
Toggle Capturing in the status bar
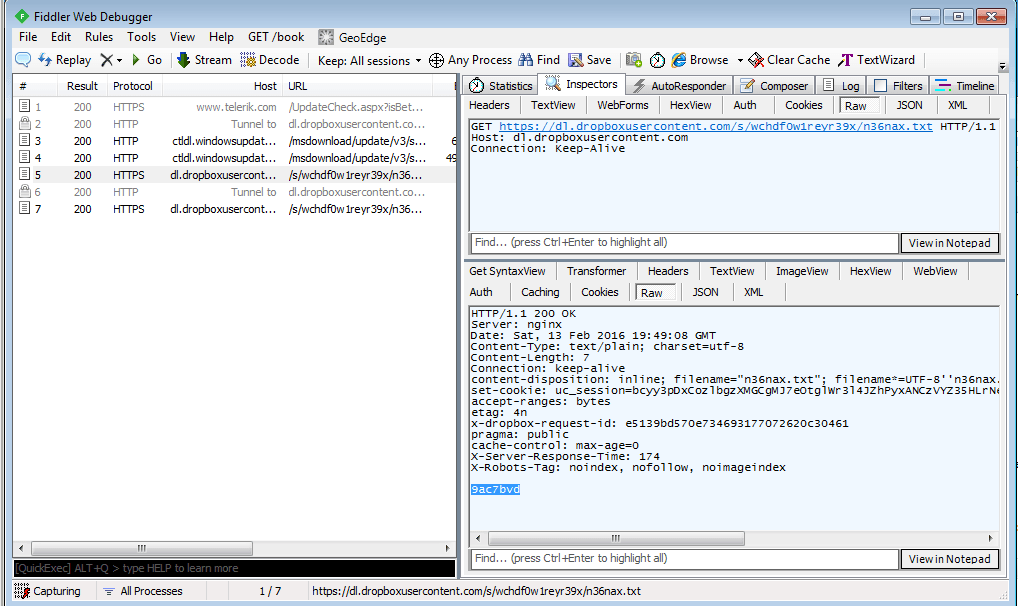click(x=48, y=591)
